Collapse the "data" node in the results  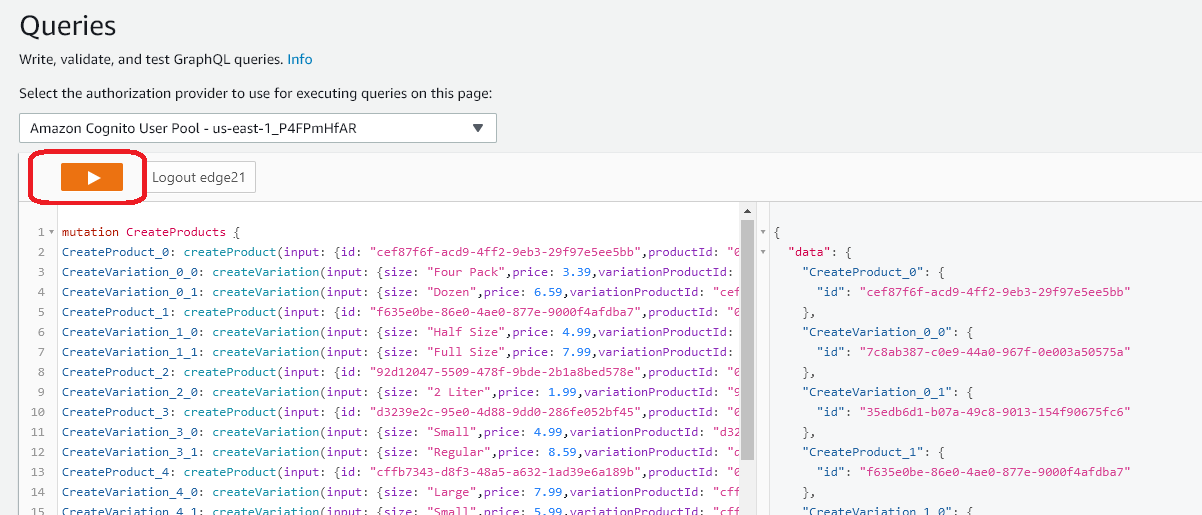tap(764, 252)
